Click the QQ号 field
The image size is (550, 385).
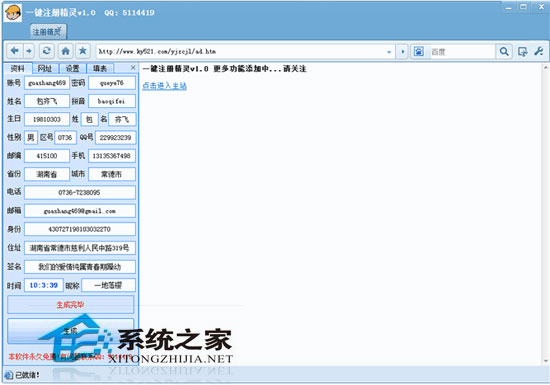point(115,137)
